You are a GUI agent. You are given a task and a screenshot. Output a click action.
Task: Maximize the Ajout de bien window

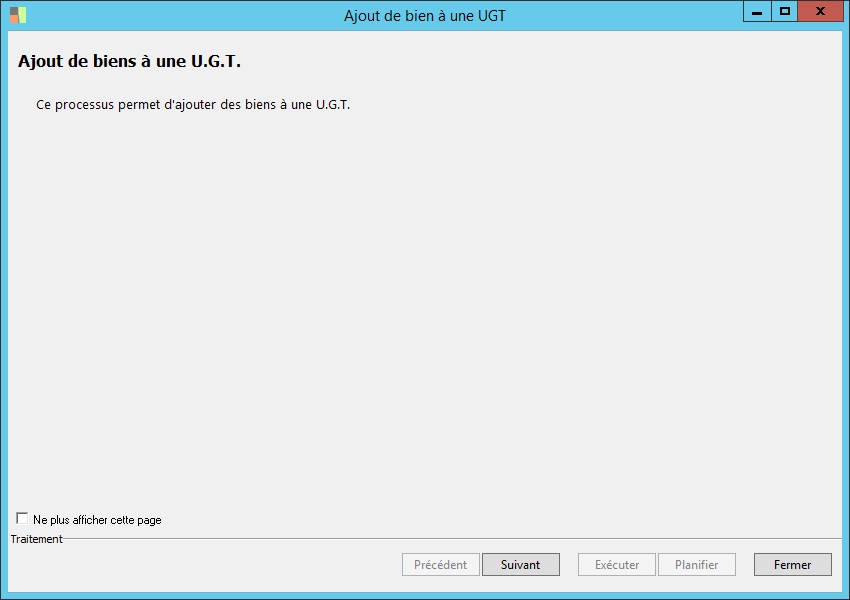tap(784, 11)
